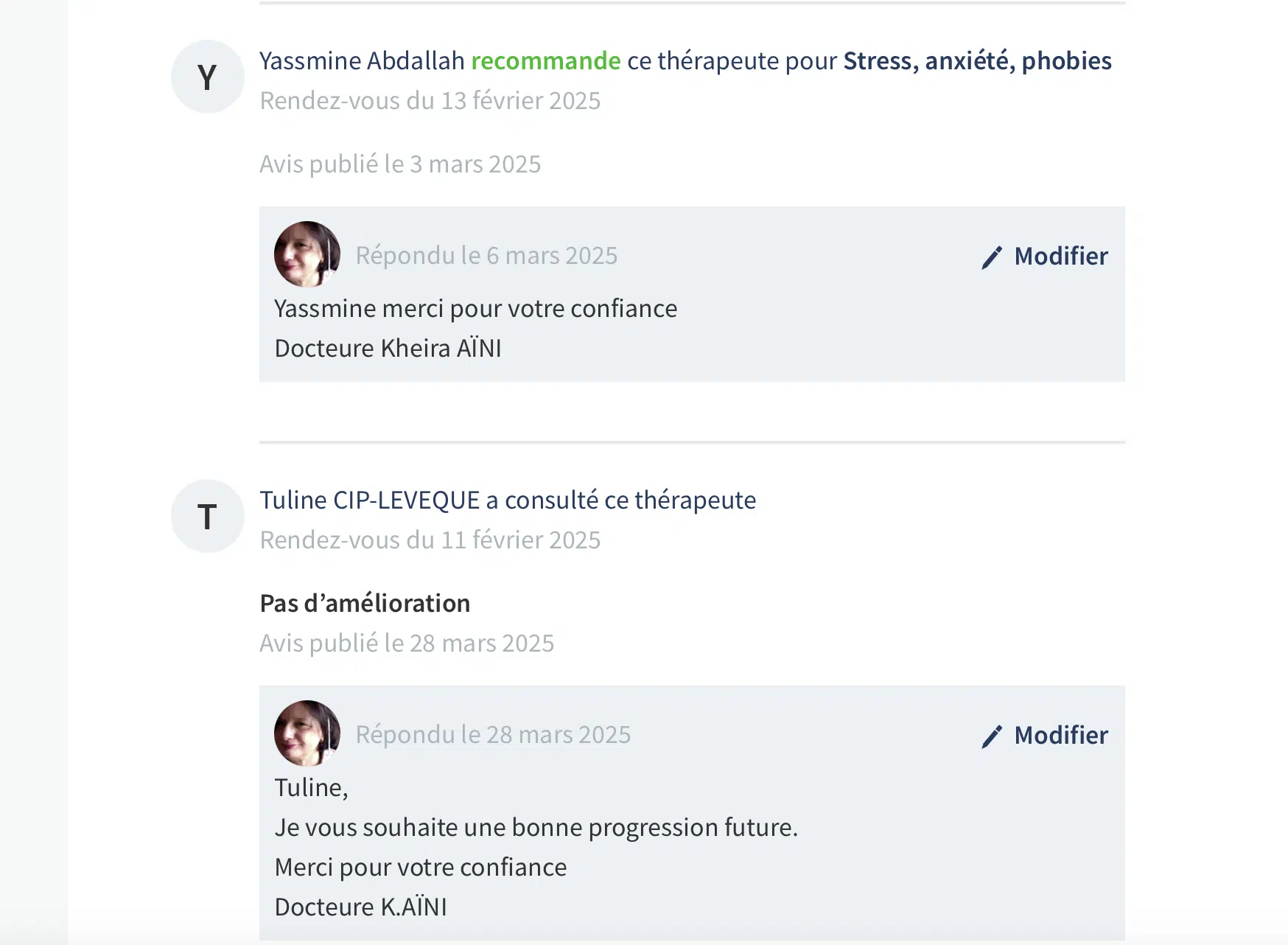Click the pencil icon on the Yassmine reply
This screenshot has width=1288, height=945.
click(x=992, y=257)
